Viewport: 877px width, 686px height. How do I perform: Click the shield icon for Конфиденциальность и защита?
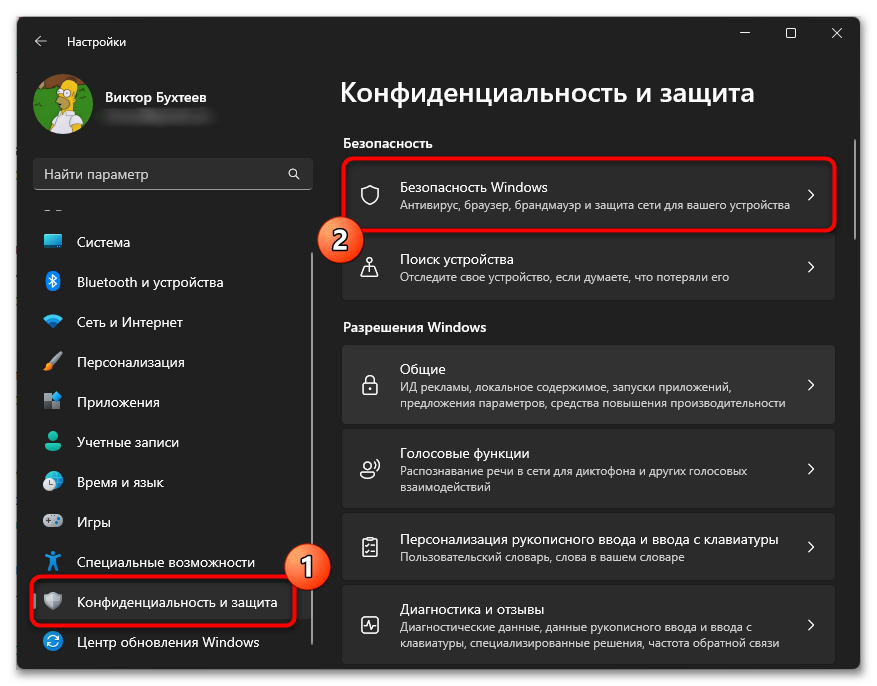[x=53, y=600]
